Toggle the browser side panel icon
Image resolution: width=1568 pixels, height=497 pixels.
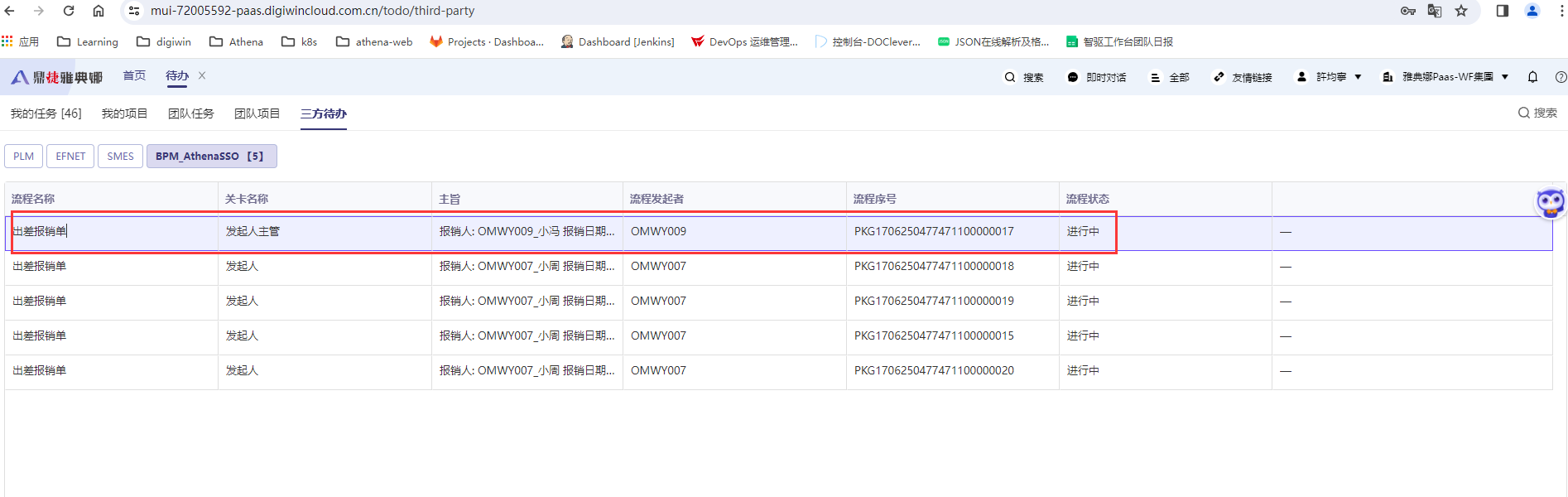point(1503,11)
